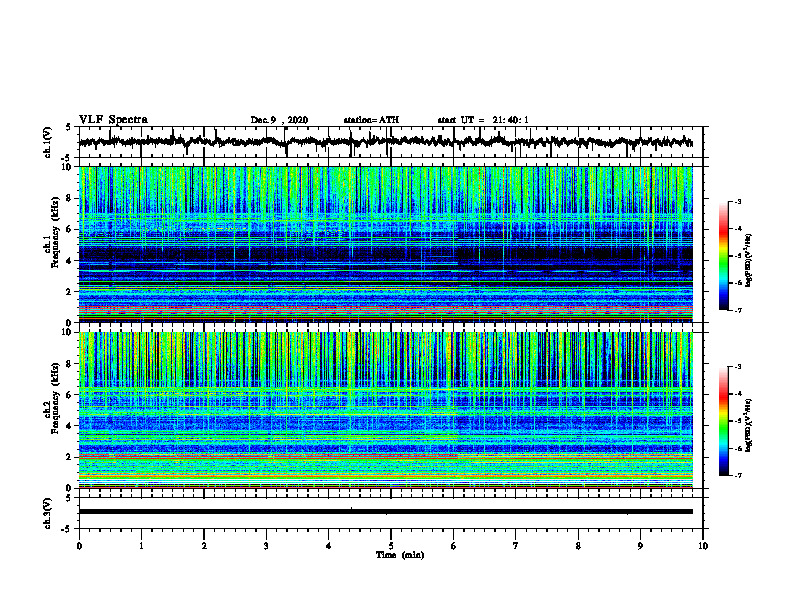Click time axis tick label "1"

pos(141,546)
